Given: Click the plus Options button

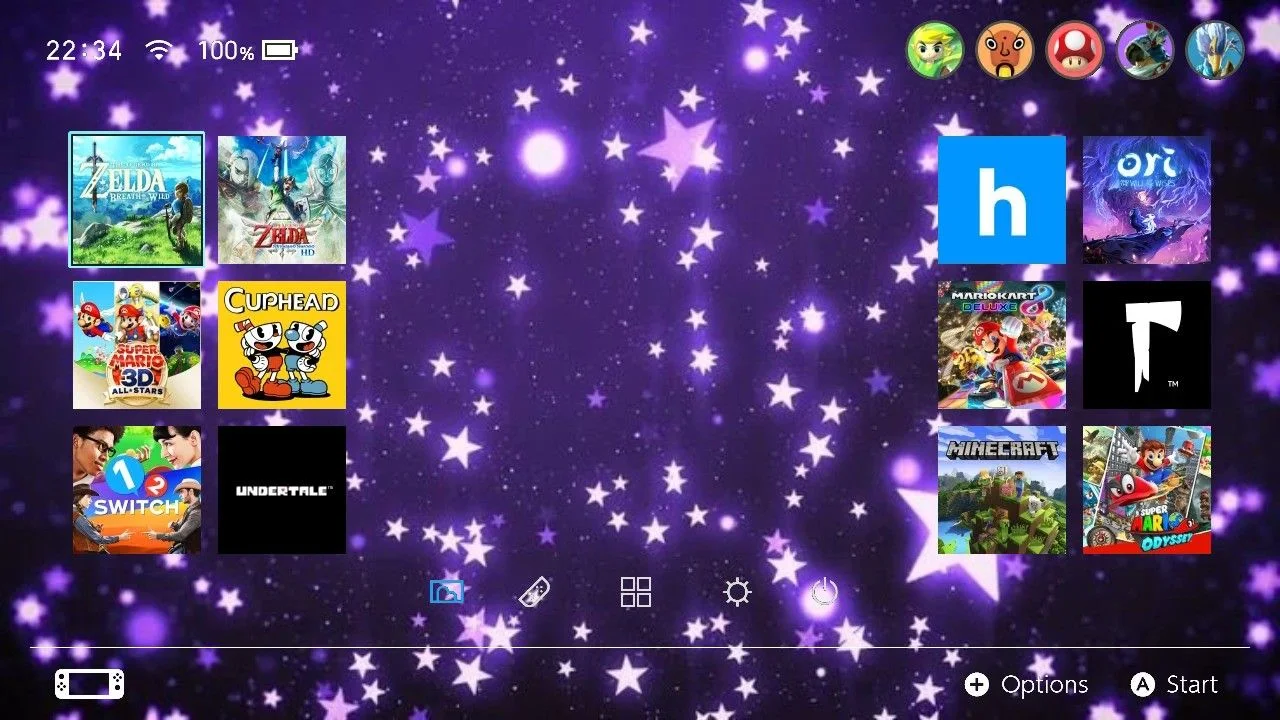Looking at the screenshot, I should coord(1027,685).
